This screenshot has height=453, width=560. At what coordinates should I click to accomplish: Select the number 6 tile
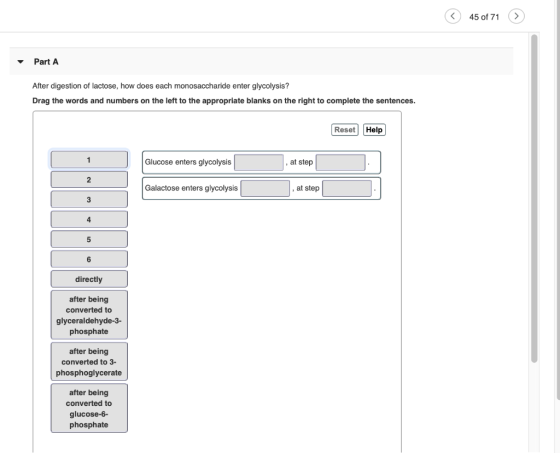(x=89, y=259)
